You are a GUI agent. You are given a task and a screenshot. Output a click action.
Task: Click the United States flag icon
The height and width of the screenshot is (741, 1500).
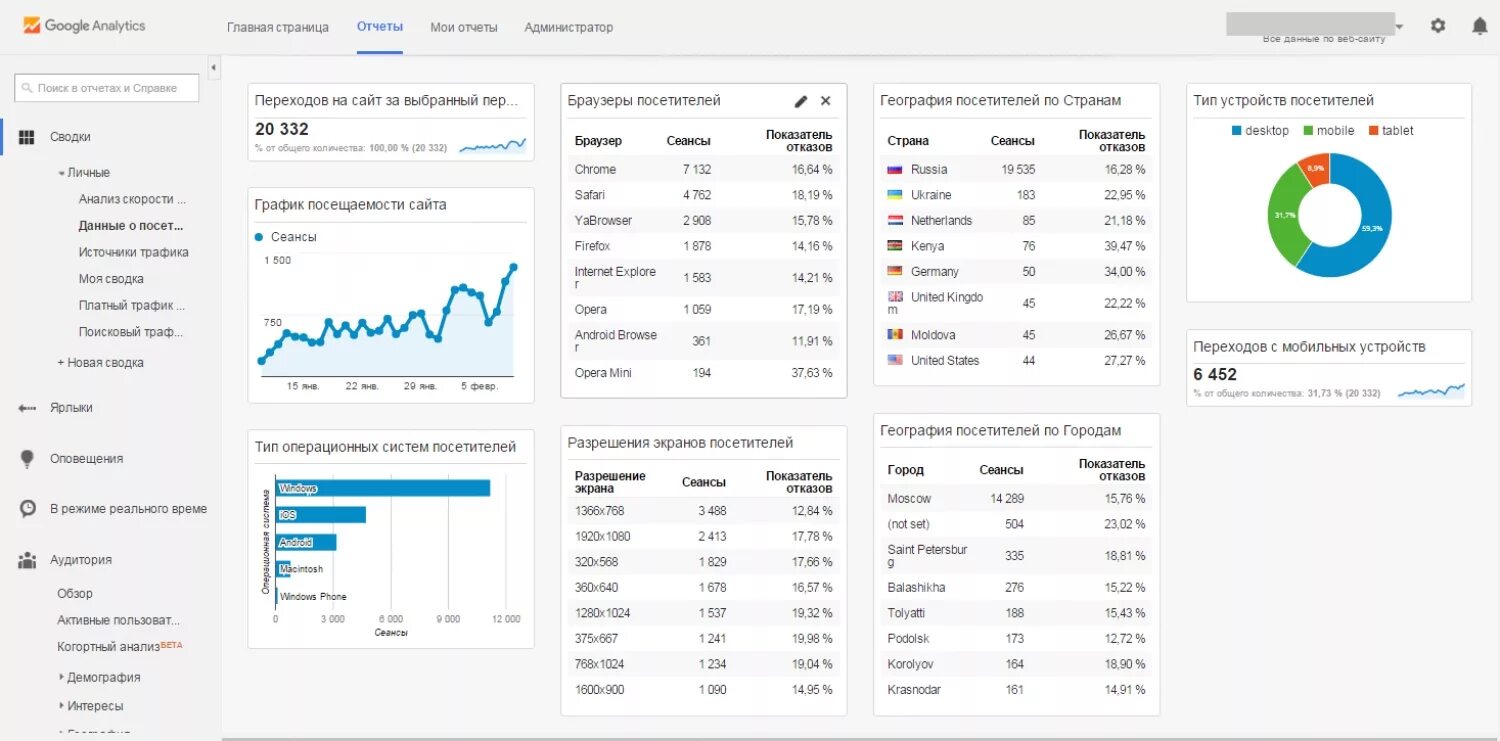coord(895,360)
